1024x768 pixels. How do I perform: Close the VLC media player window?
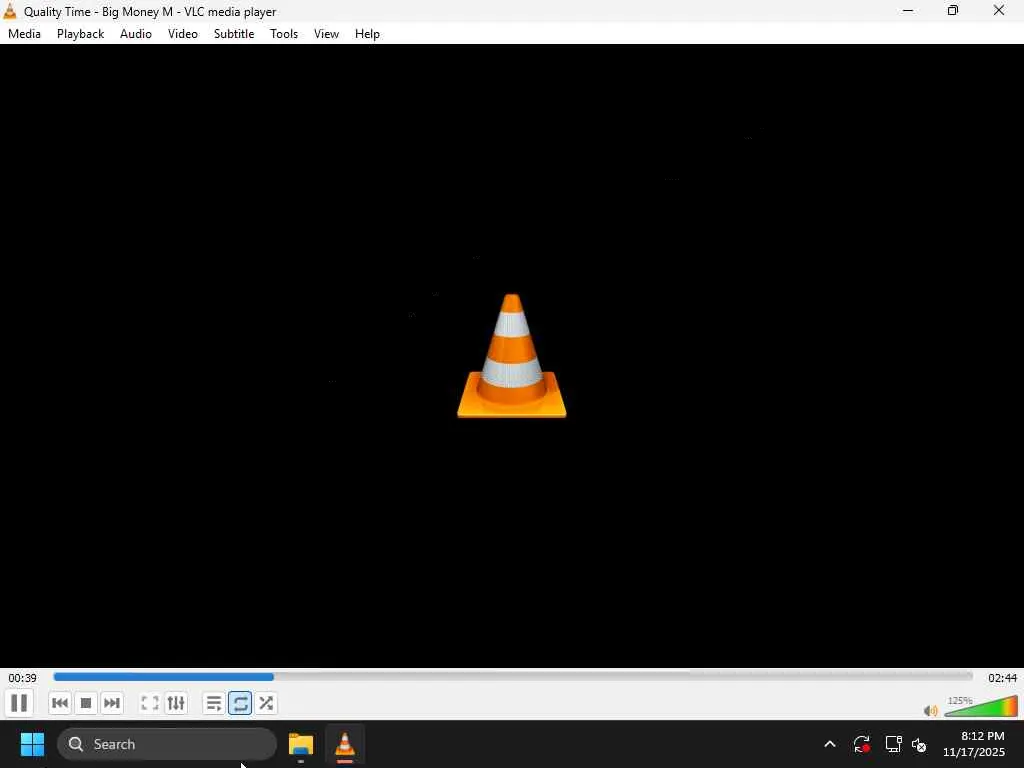(999, 11)
